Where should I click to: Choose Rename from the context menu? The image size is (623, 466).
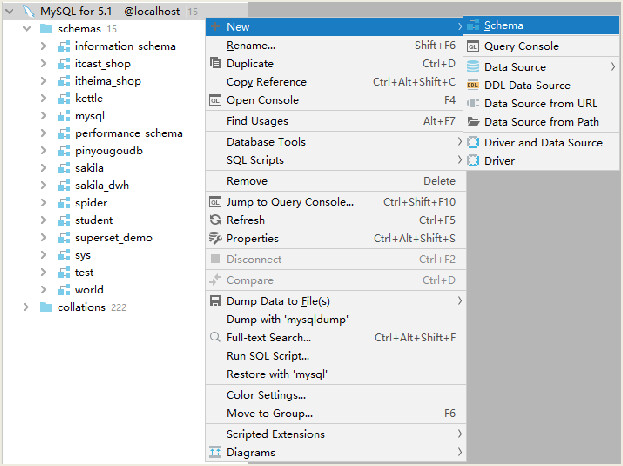pyautogui.click(x=251, y=45)
